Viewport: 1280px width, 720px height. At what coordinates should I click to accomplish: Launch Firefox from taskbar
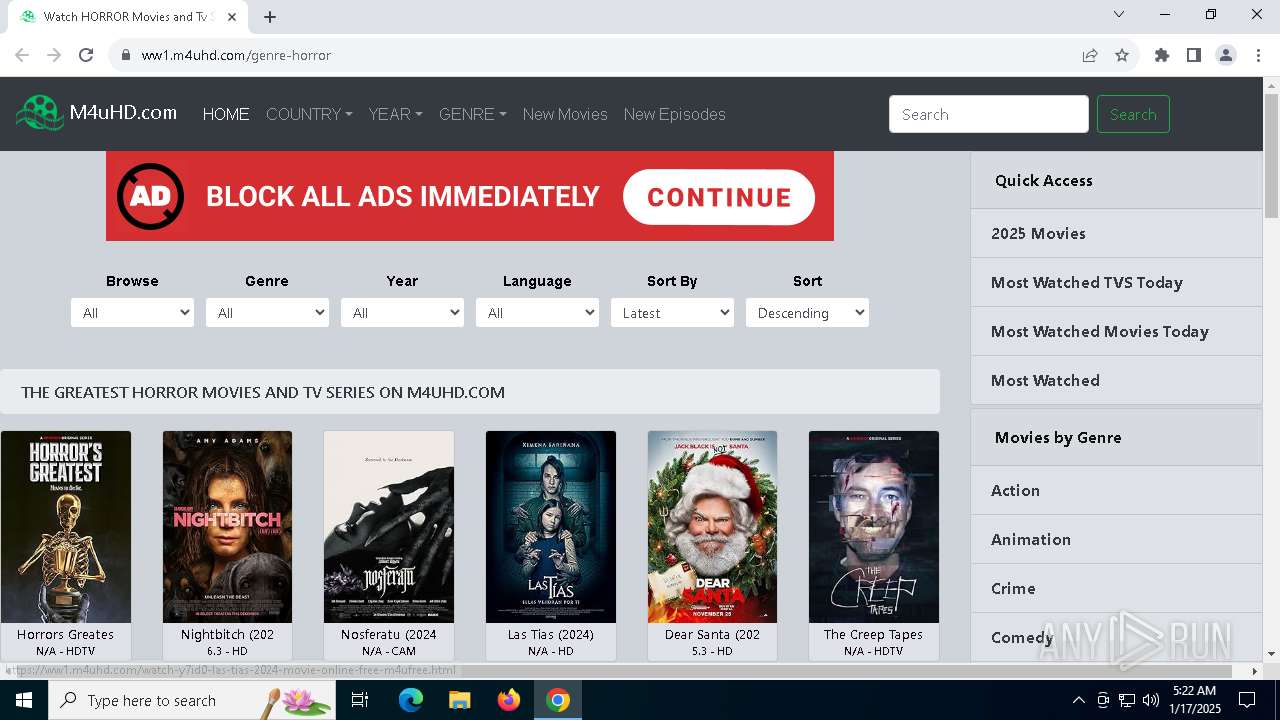pos(509,700)
